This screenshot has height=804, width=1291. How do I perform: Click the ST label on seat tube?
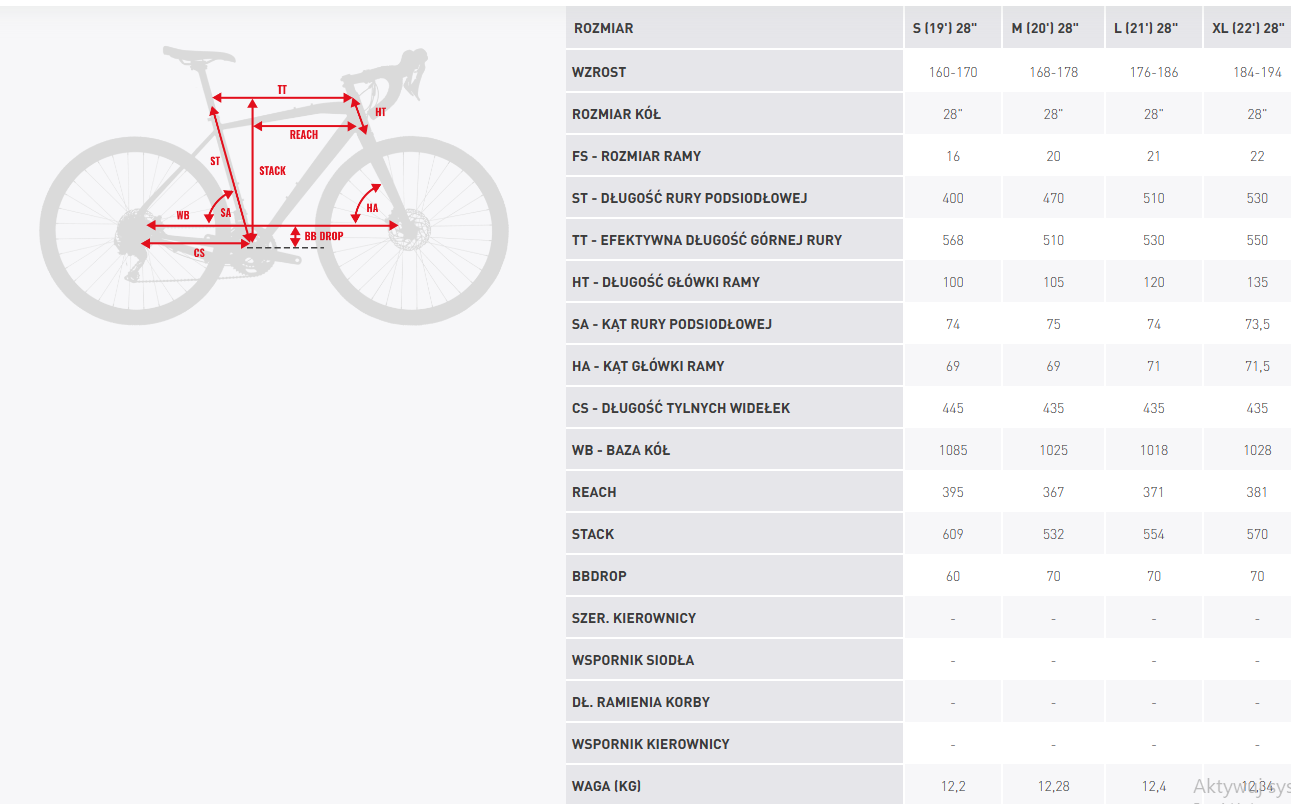point(215,161)
